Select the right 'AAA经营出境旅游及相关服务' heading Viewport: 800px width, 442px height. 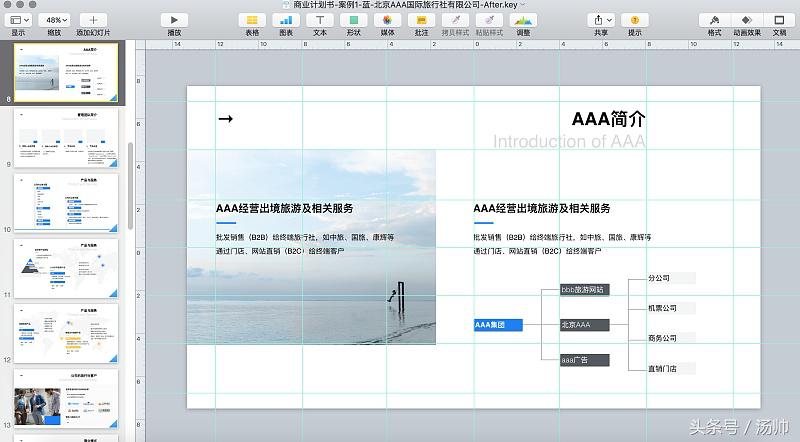[542, 208]
